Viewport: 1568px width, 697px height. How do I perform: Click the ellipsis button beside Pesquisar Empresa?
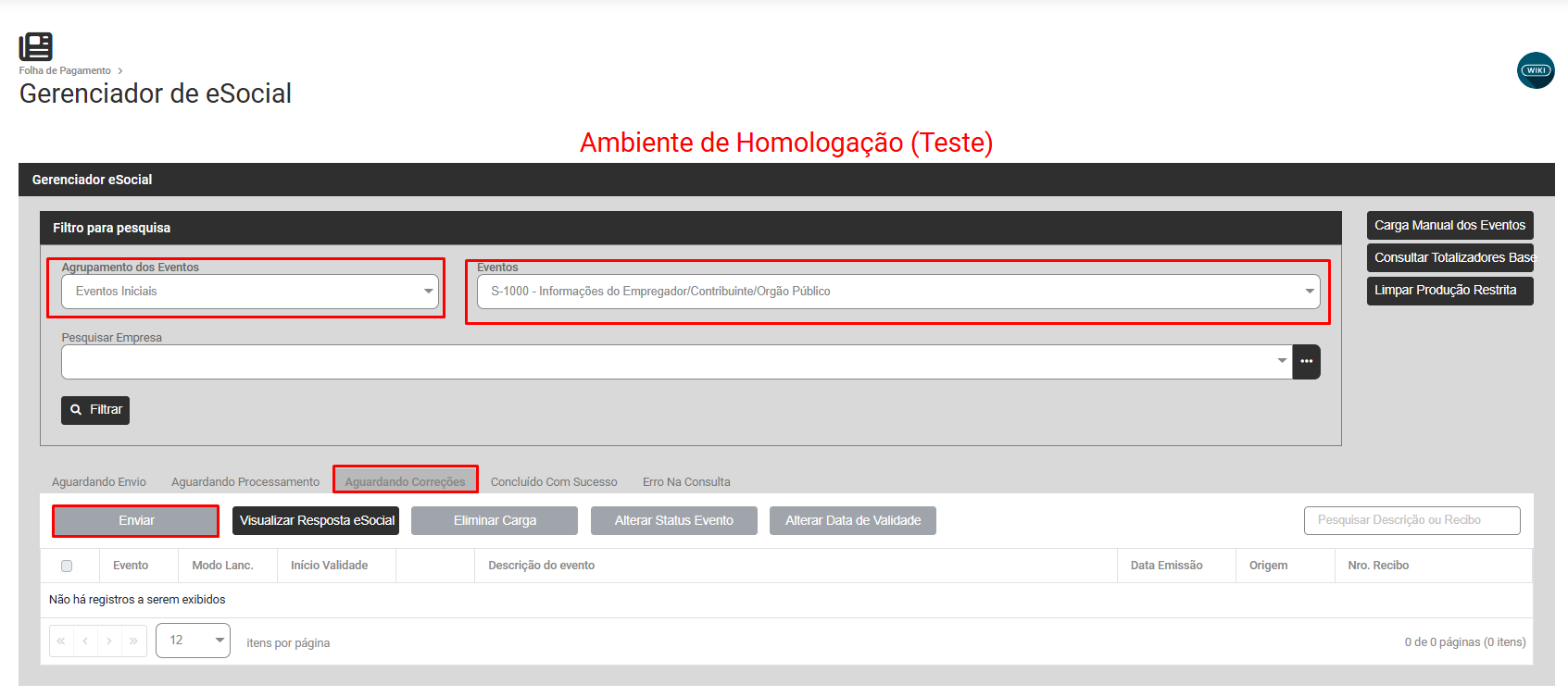(1307, 362)
